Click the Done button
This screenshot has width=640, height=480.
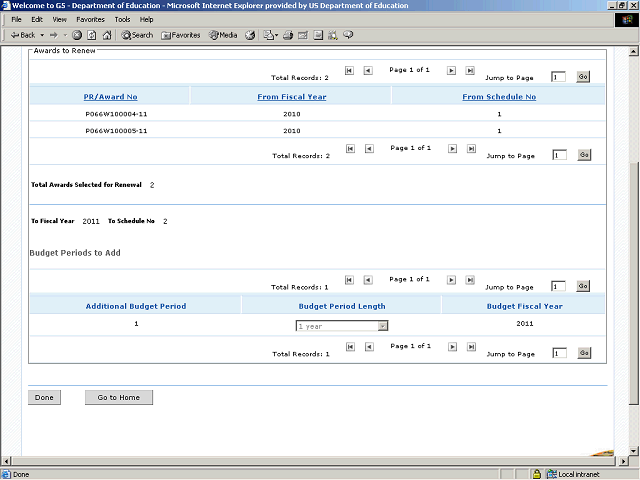(44, 397)
